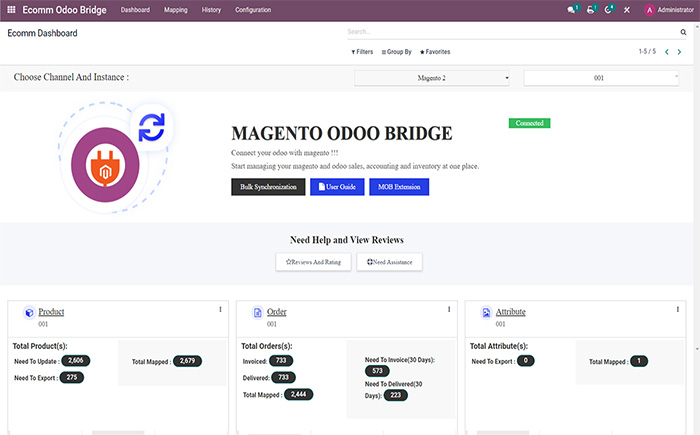Click the attribute Need To Export 0 badge

pos(525,360)
